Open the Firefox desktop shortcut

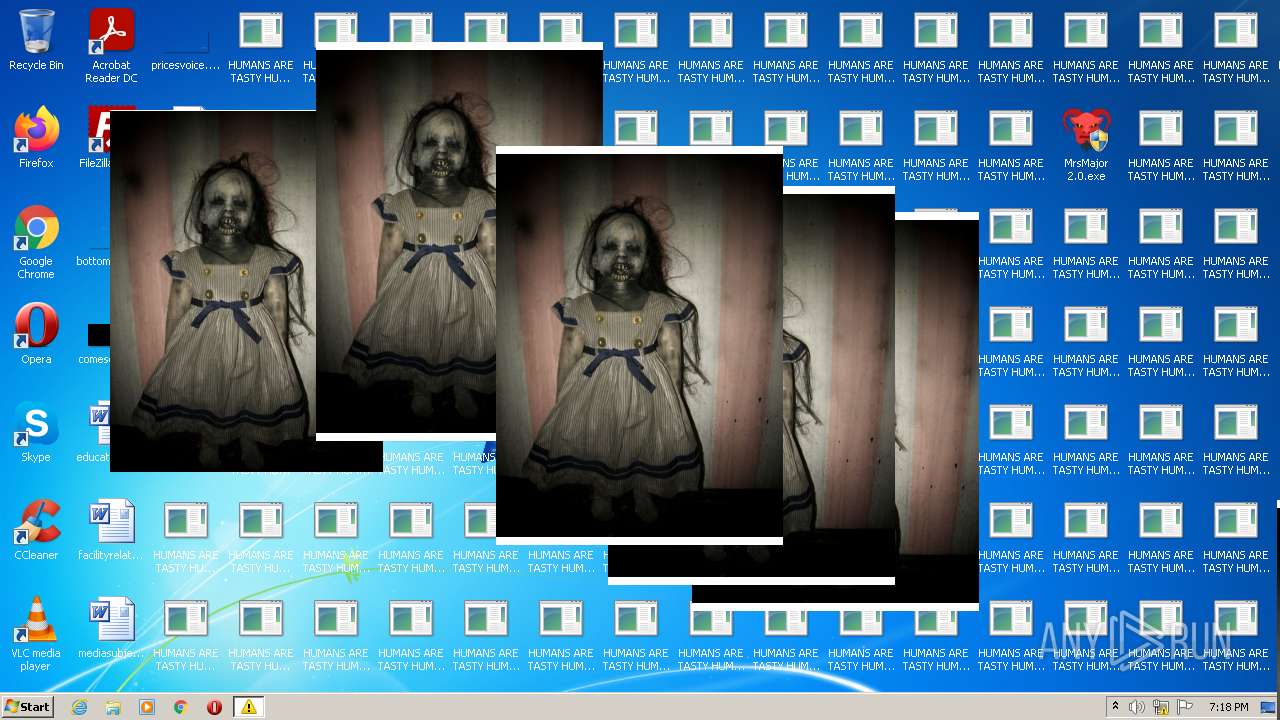(36, 138)
